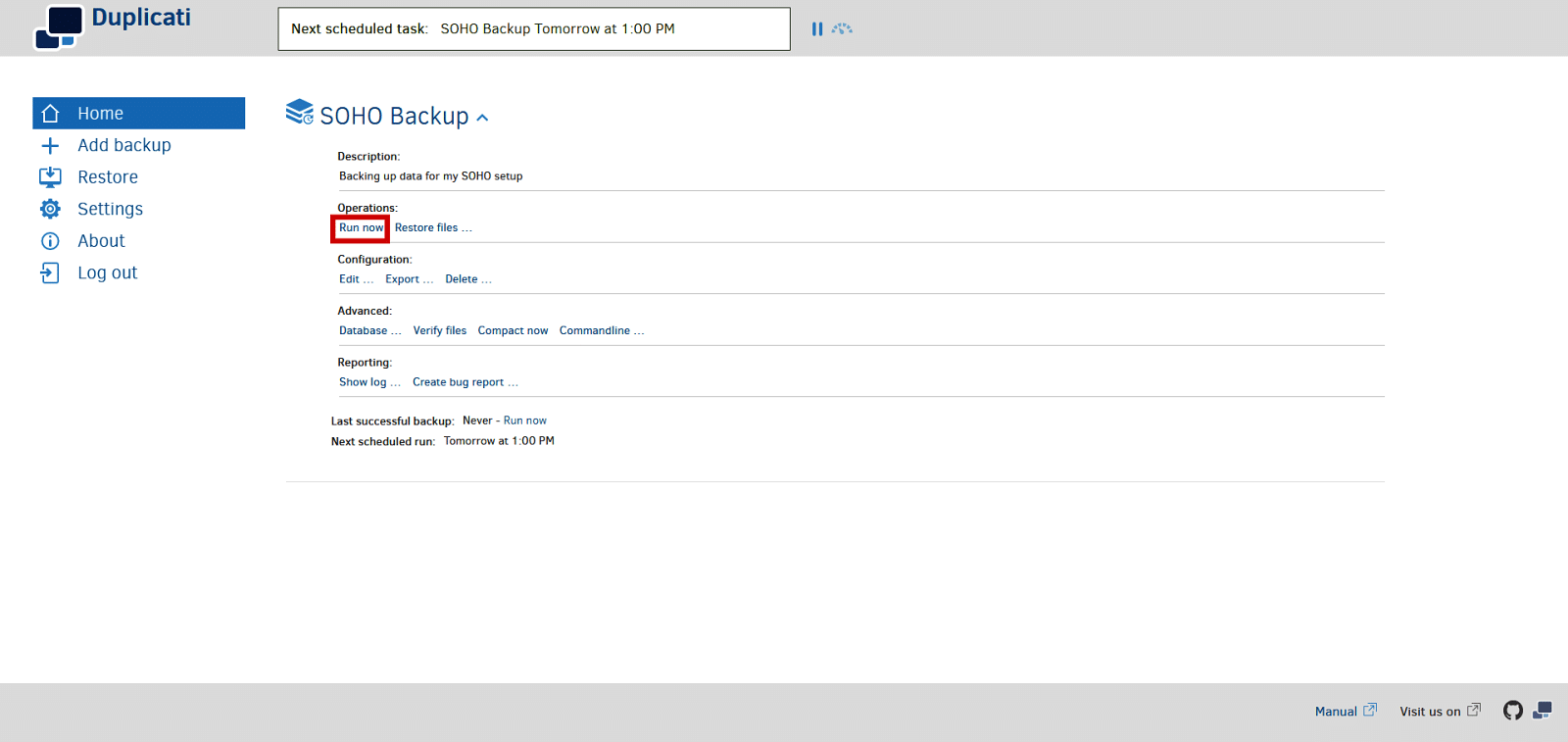
Task: Open the Manual link in footer
Action: 1345,712
